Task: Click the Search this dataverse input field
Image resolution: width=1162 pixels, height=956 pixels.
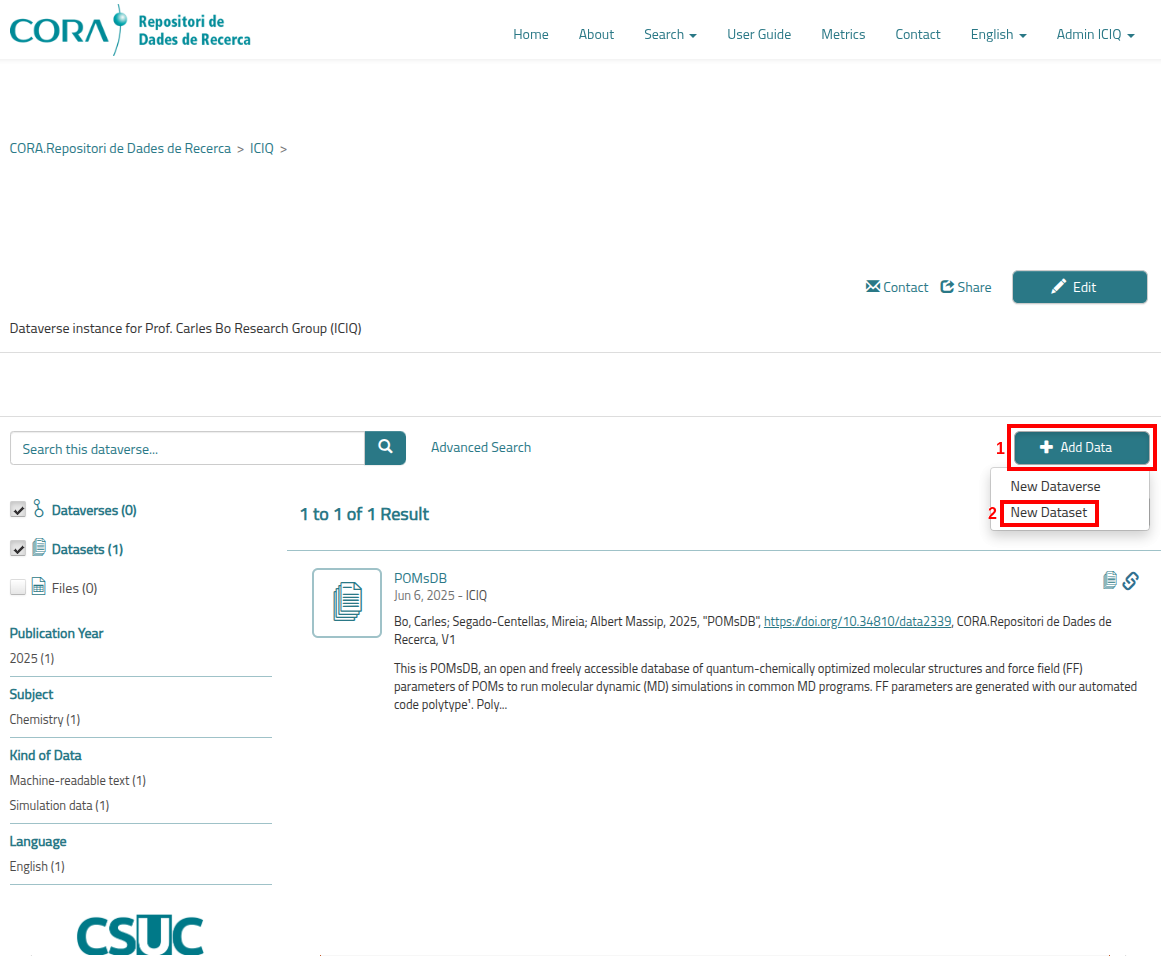Action: 187,449
